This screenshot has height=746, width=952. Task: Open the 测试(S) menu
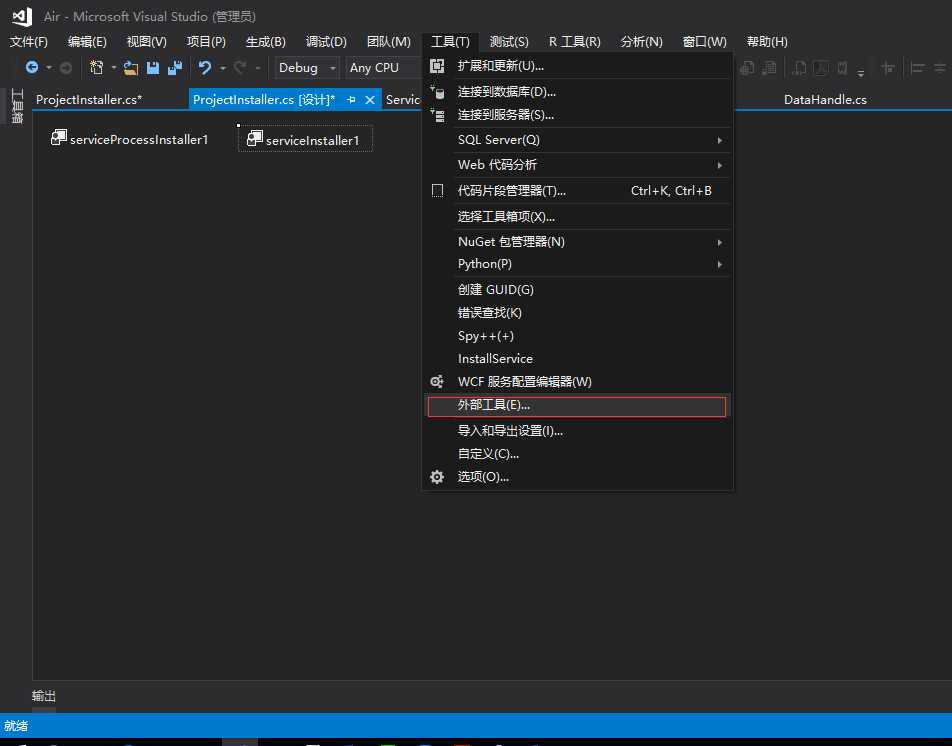[x=509, y=41]
